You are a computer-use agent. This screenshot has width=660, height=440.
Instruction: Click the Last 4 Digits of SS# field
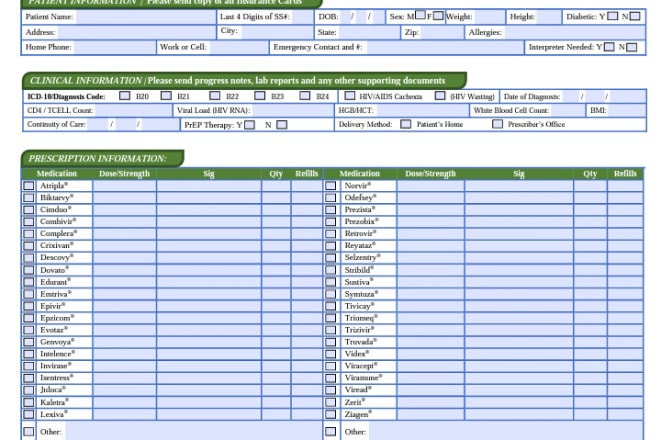pos(302,17)
